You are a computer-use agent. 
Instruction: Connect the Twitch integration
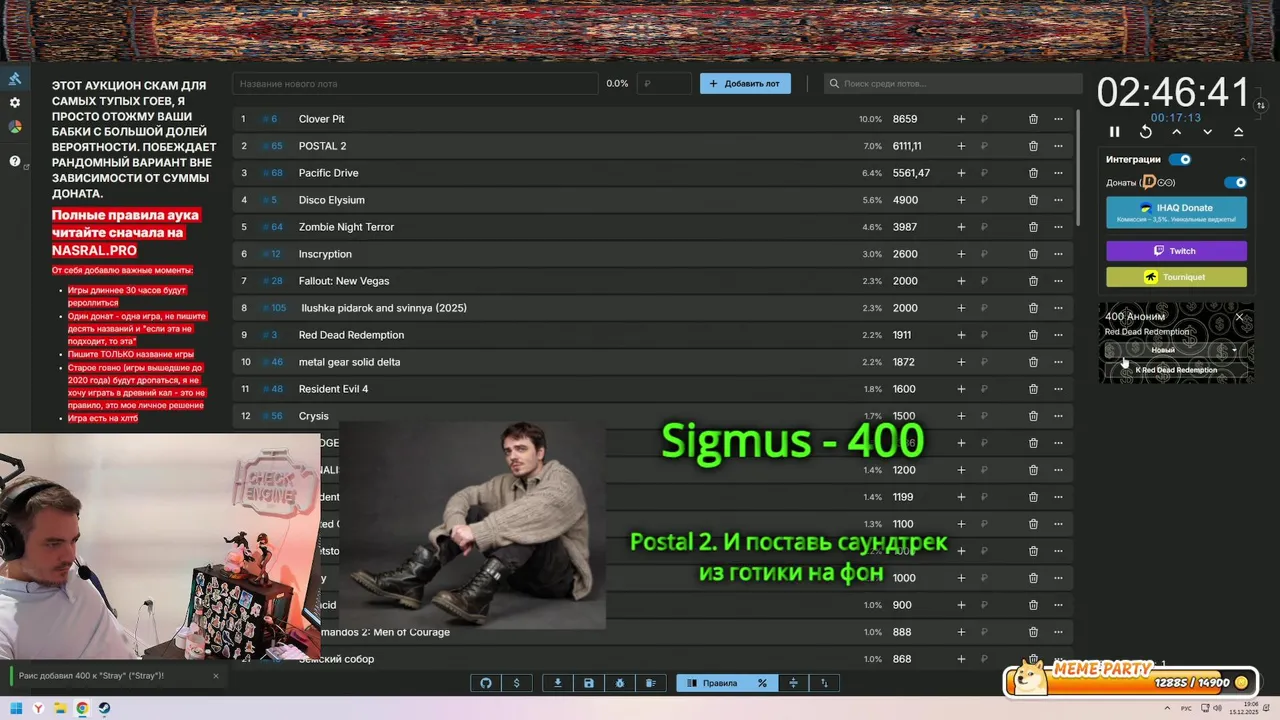[1176, 251]
